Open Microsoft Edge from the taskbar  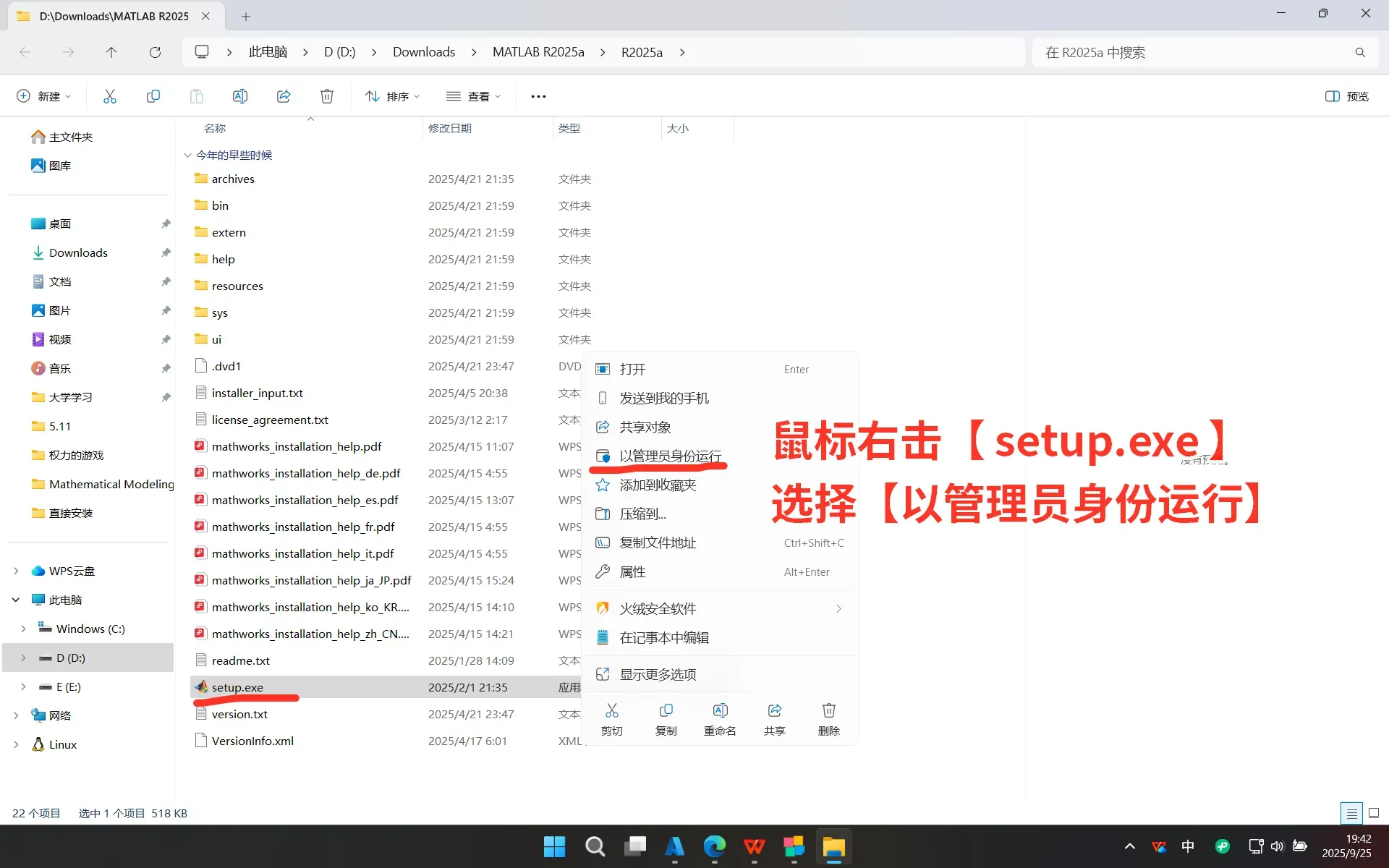pos(714,846)
